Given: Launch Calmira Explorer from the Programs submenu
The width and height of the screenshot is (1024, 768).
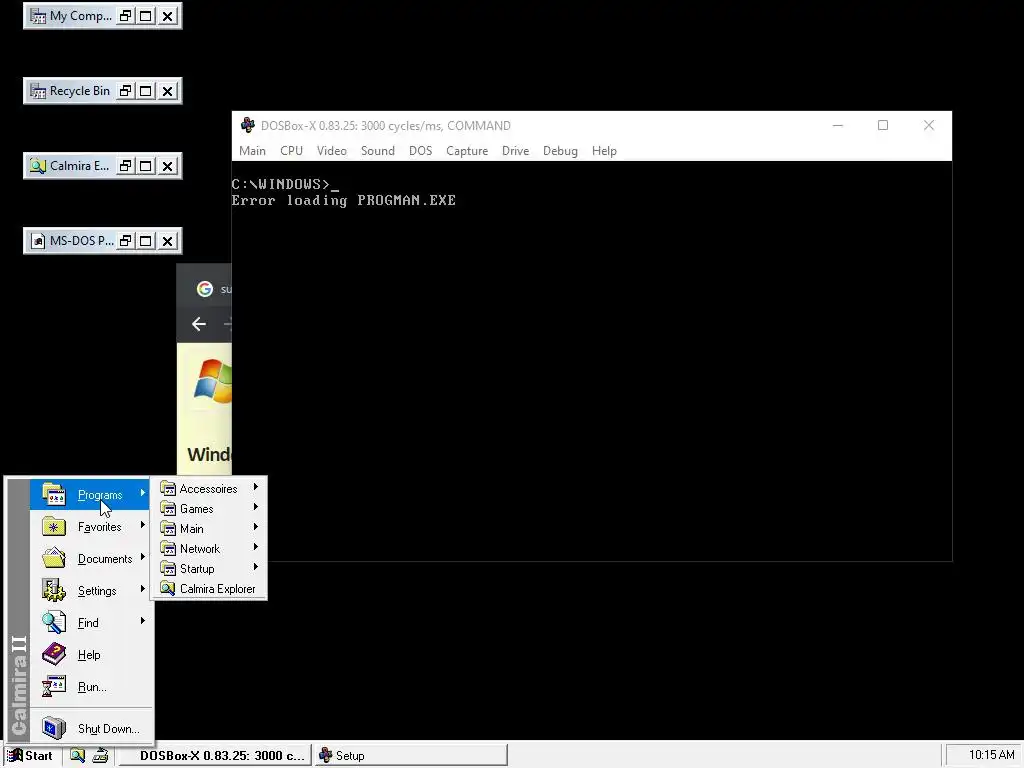Looking at the screenshot, I should [209, 588].
